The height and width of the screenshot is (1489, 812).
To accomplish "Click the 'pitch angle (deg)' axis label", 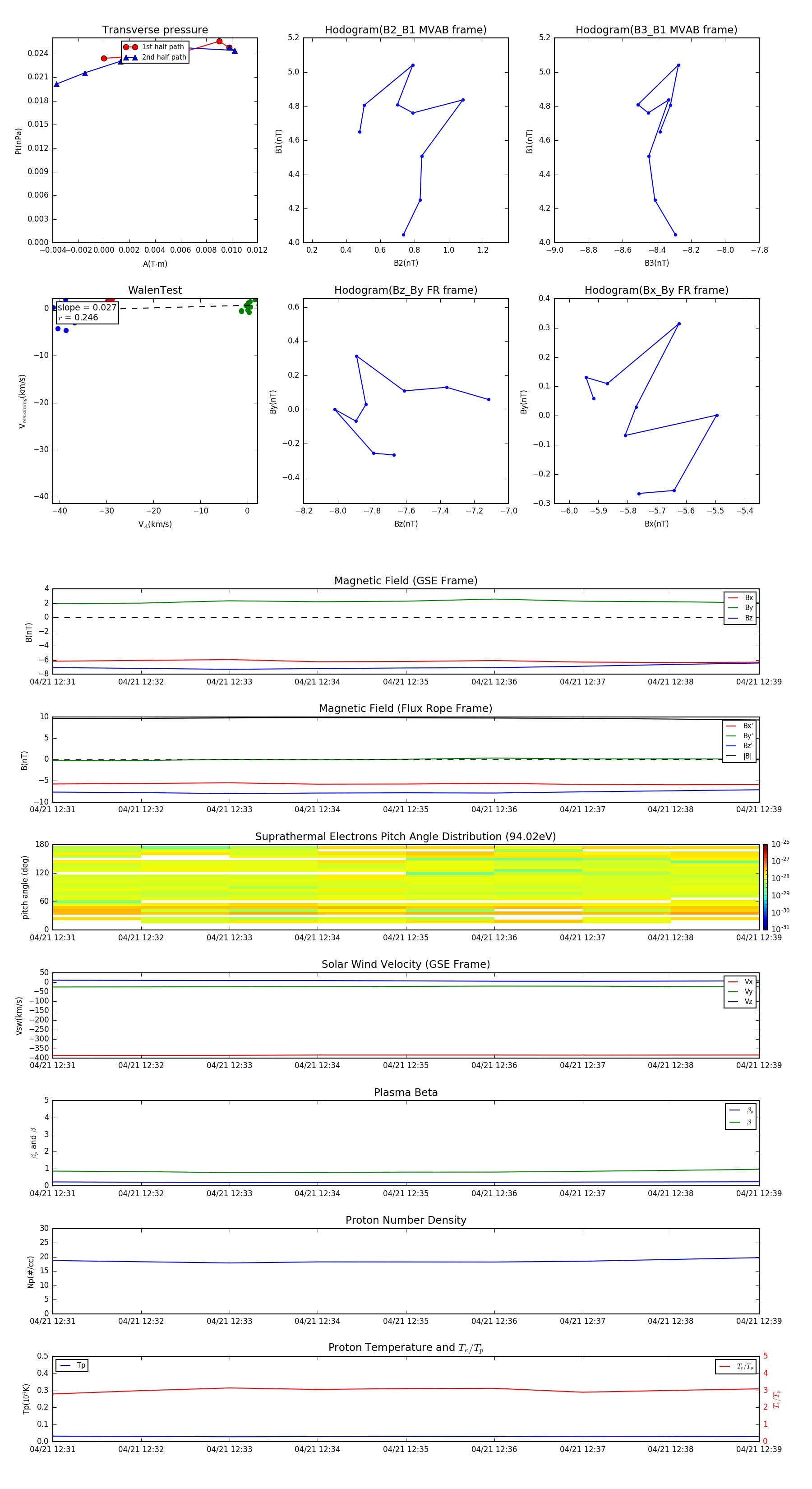I will pyautogui.click(x=25, y=887).
